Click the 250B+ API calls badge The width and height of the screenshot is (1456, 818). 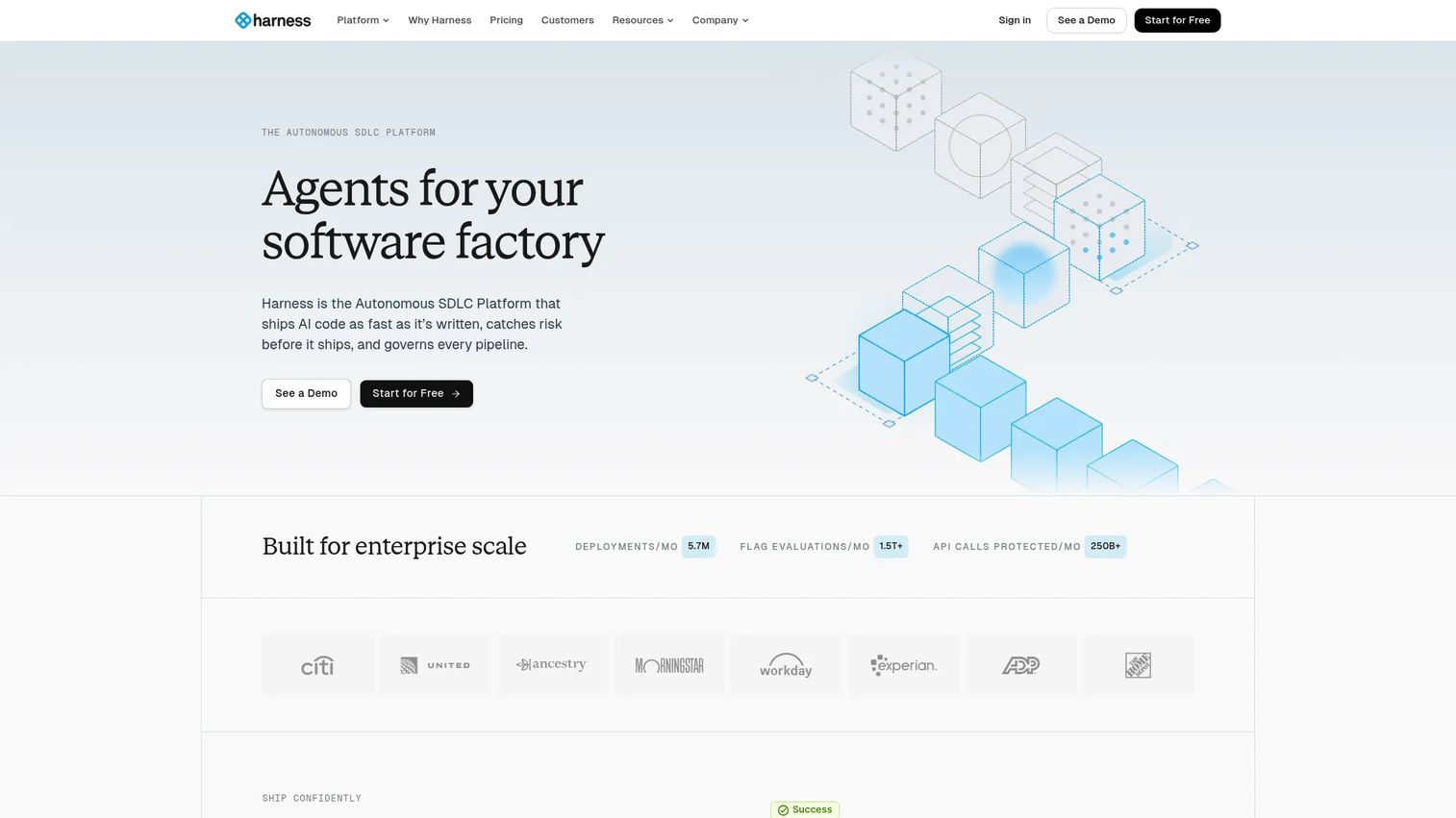(1105, 546)
